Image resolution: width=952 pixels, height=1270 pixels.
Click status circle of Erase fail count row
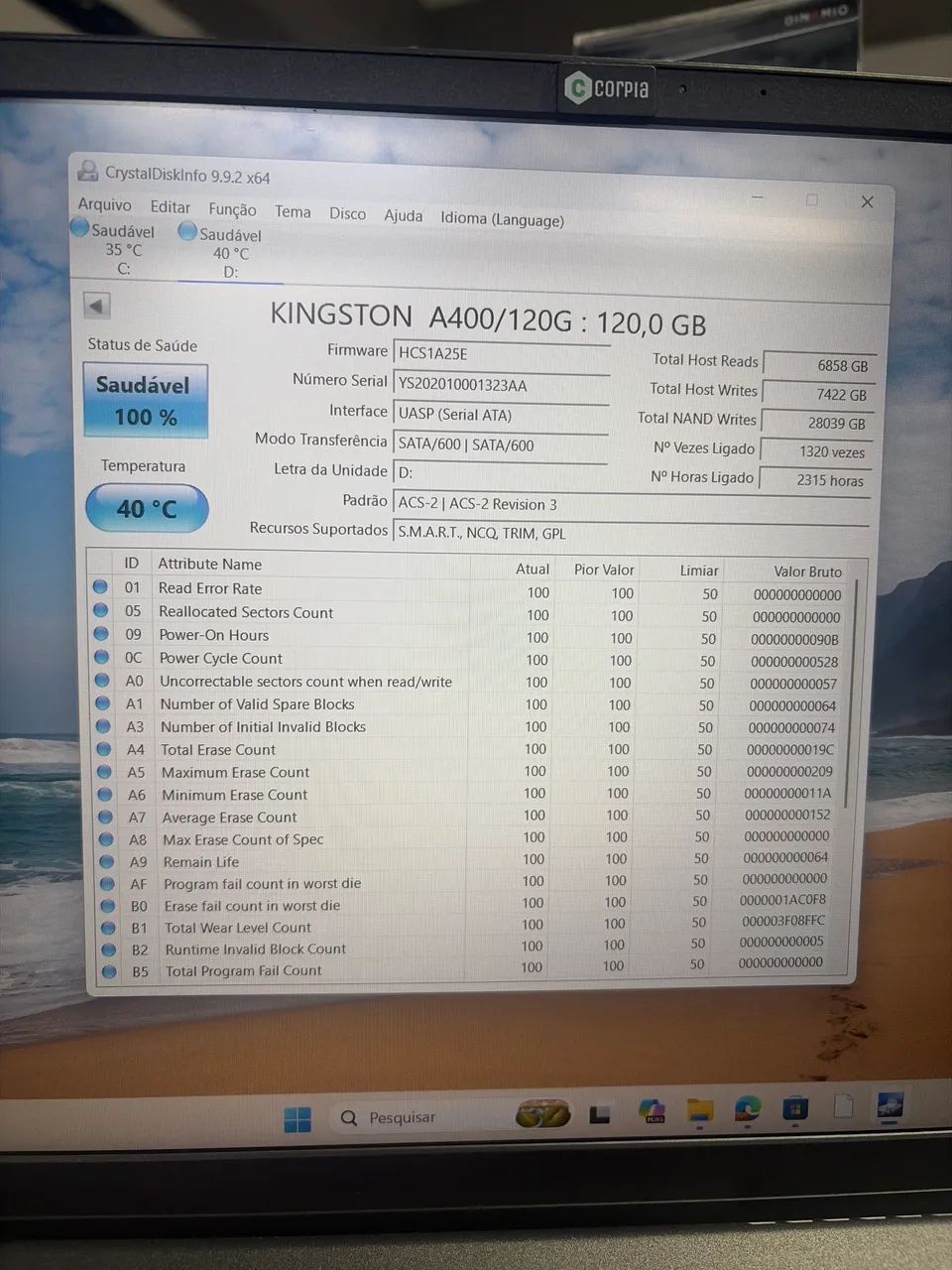[108, 906]
